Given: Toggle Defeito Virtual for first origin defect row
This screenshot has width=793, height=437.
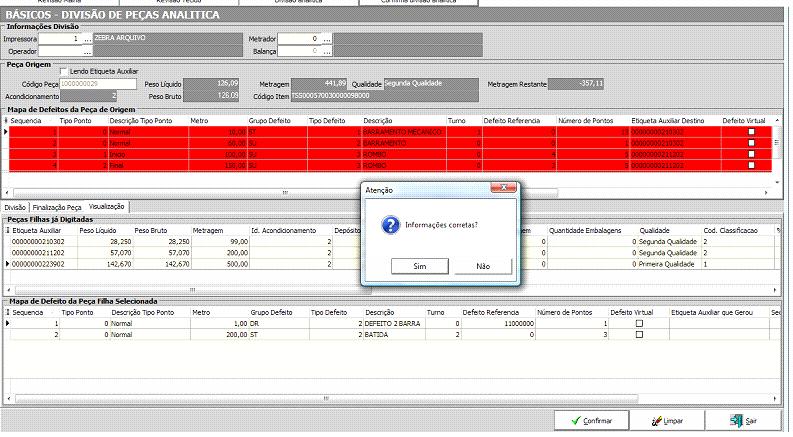Looking at the screenshot, I should pyautogui.click(x=752, y=132).
